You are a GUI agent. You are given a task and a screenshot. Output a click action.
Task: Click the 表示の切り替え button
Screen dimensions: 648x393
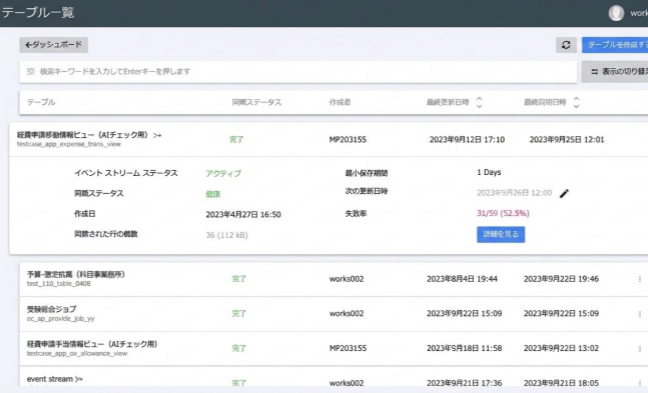615,71
